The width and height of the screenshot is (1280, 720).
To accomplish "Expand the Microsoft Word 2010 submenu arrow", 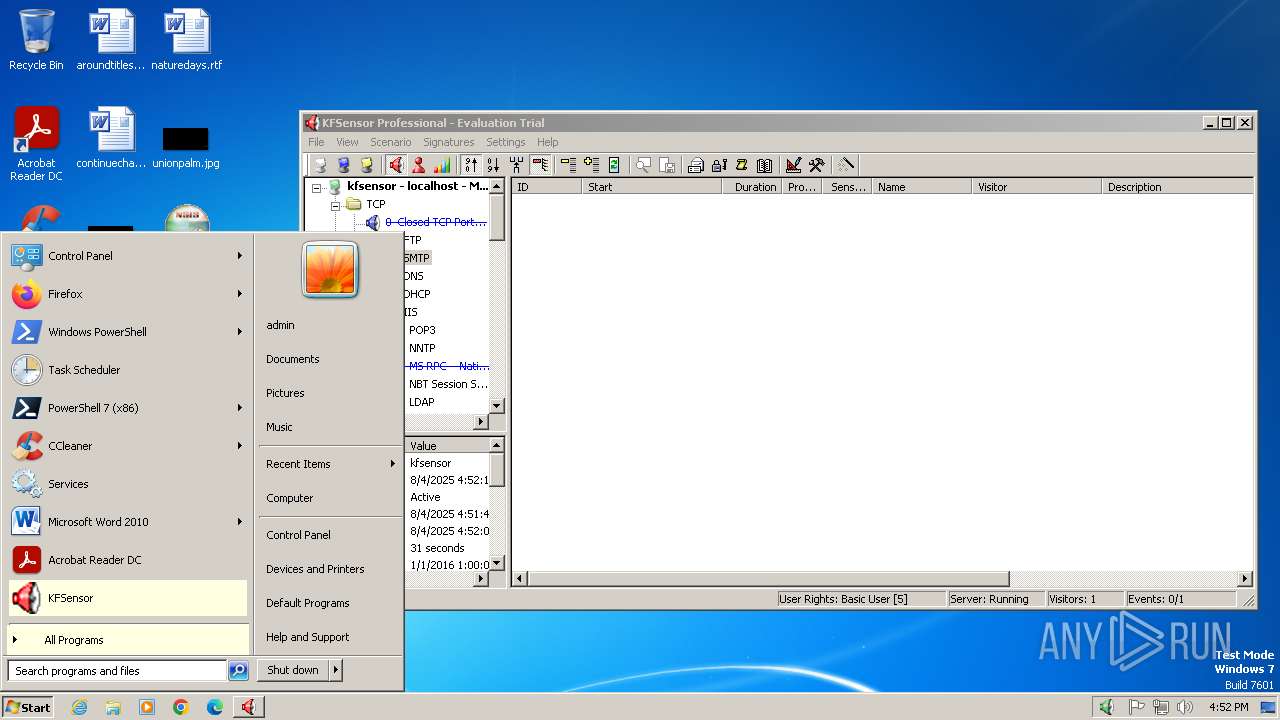I will pos(239,522).
